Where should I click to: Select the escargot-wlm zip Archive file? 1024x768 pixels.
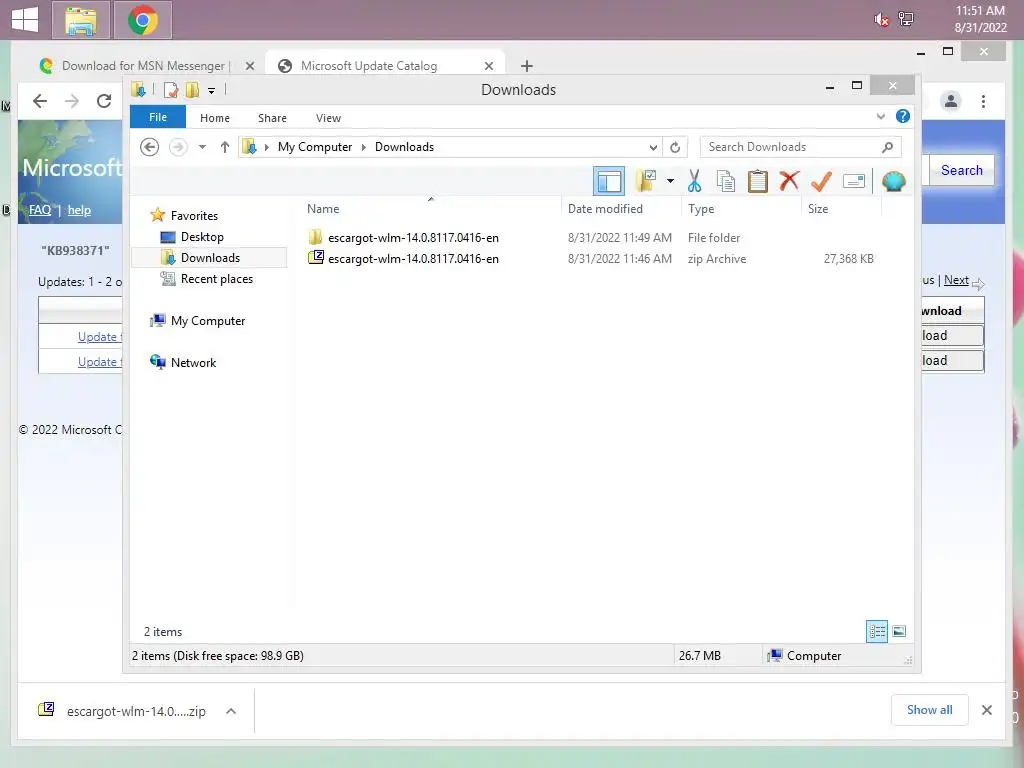coord(591,259)
